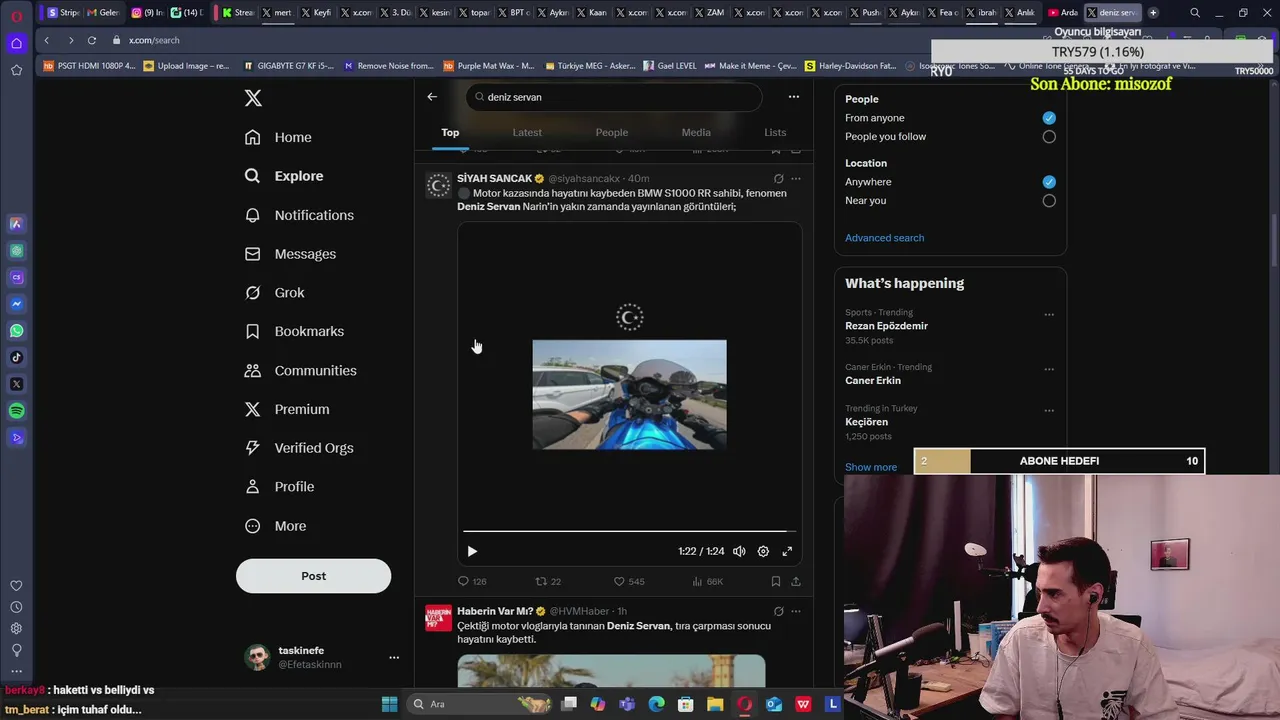Open Rezan Epözdemir trending topic
Image resolution: width=1280 pixels, height=720 pixels.
pos(886,326)
